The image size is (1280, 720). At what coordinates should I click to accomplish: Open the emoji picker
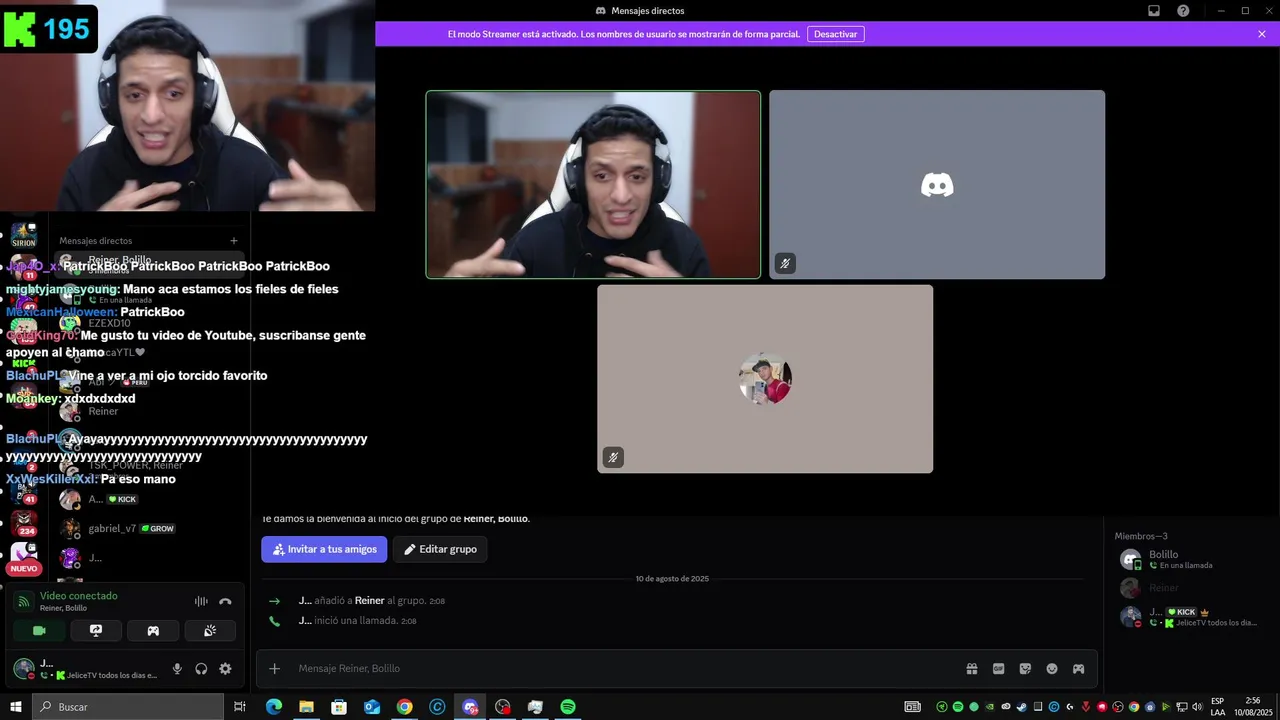pos(1052,668)
